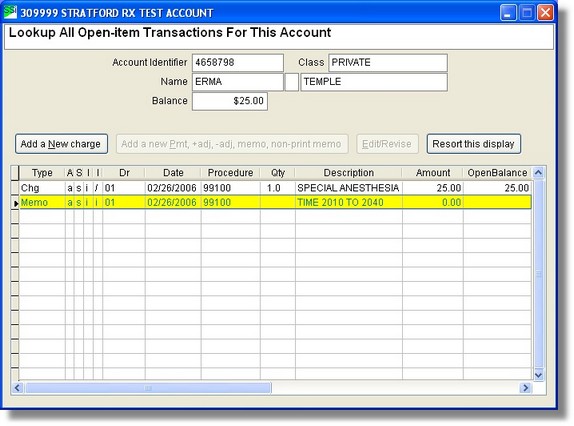Viewport: 574px width, 426px height.
Task: Select the highlighted Memo row TIME 2010 TO 2040
Action: (275, 202)
